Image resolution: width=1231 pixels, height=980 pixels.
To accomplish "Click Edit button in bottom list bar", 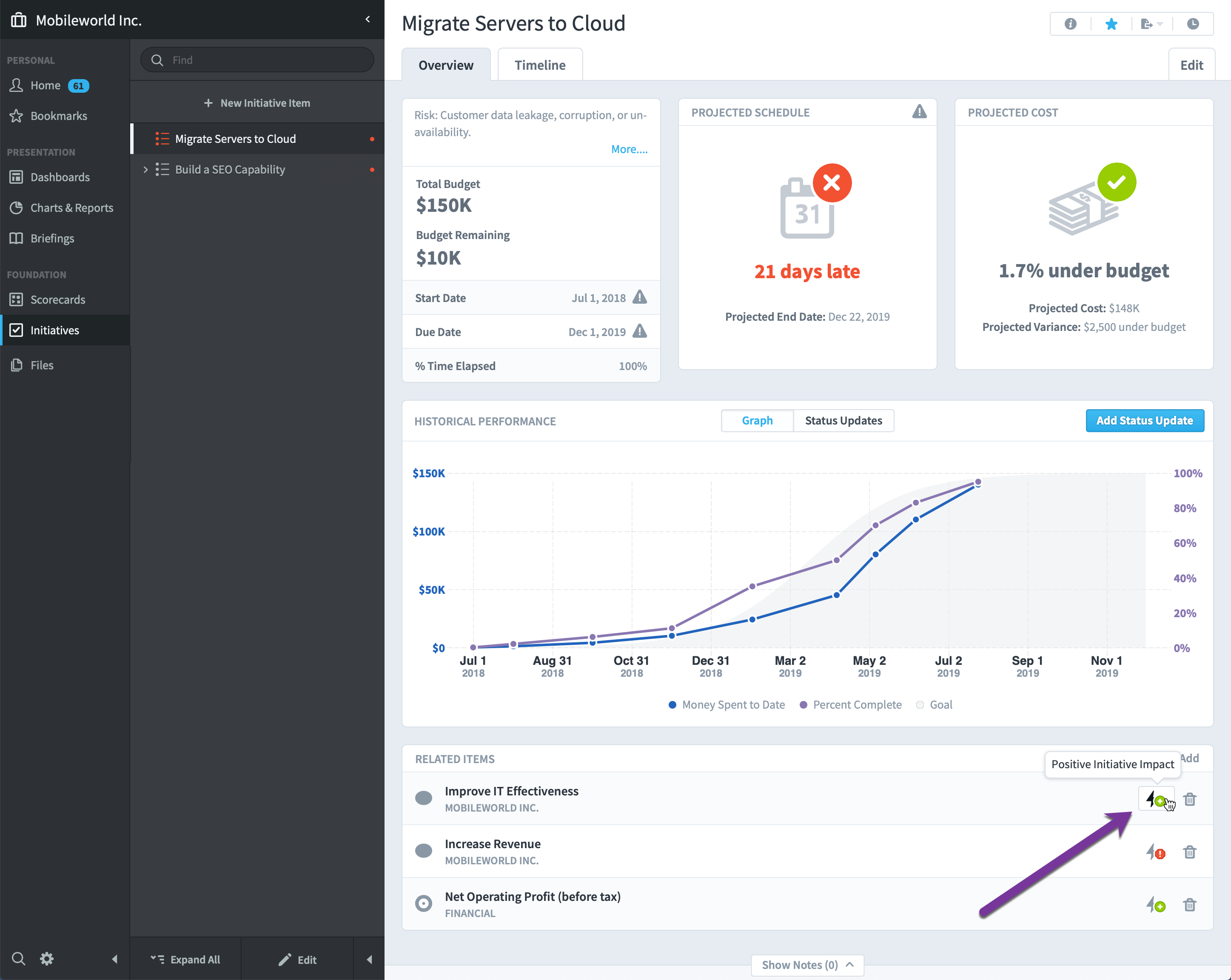I will coord(297,960).
